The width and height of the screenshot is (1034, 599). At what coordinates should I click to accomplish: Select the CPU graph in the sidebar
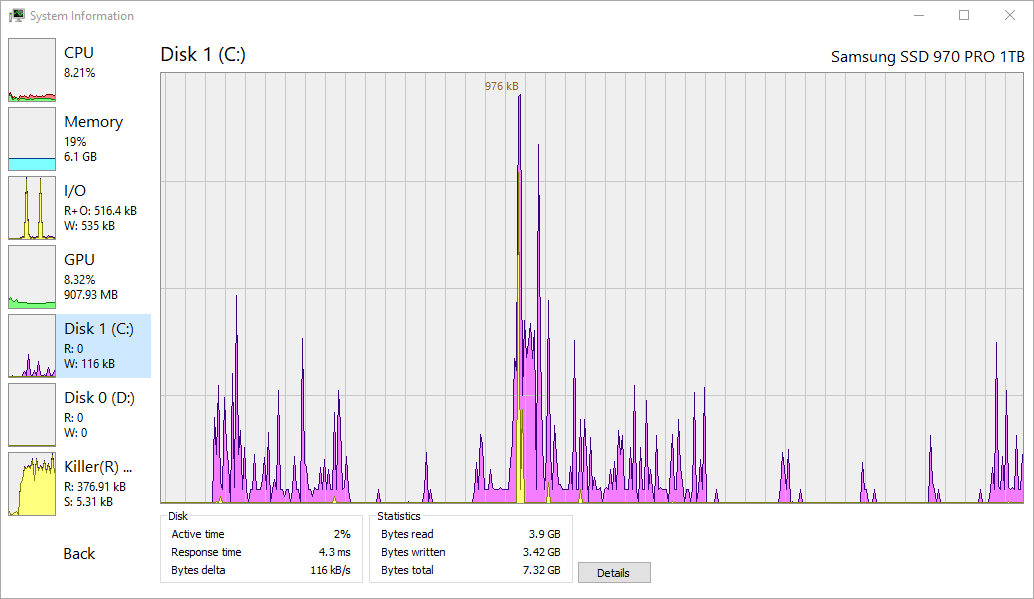click(31, 71)
